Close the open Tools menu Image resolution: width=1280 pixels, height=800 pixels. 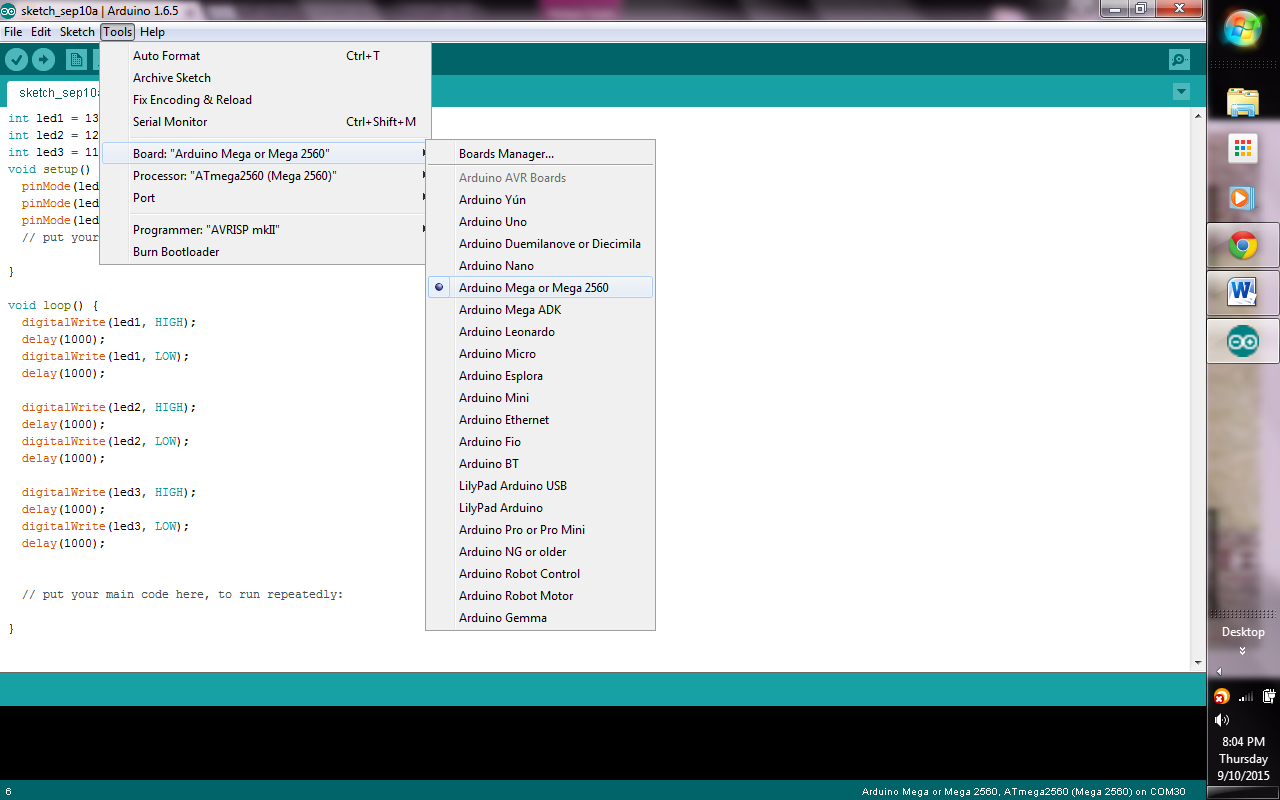pos(117,32)
